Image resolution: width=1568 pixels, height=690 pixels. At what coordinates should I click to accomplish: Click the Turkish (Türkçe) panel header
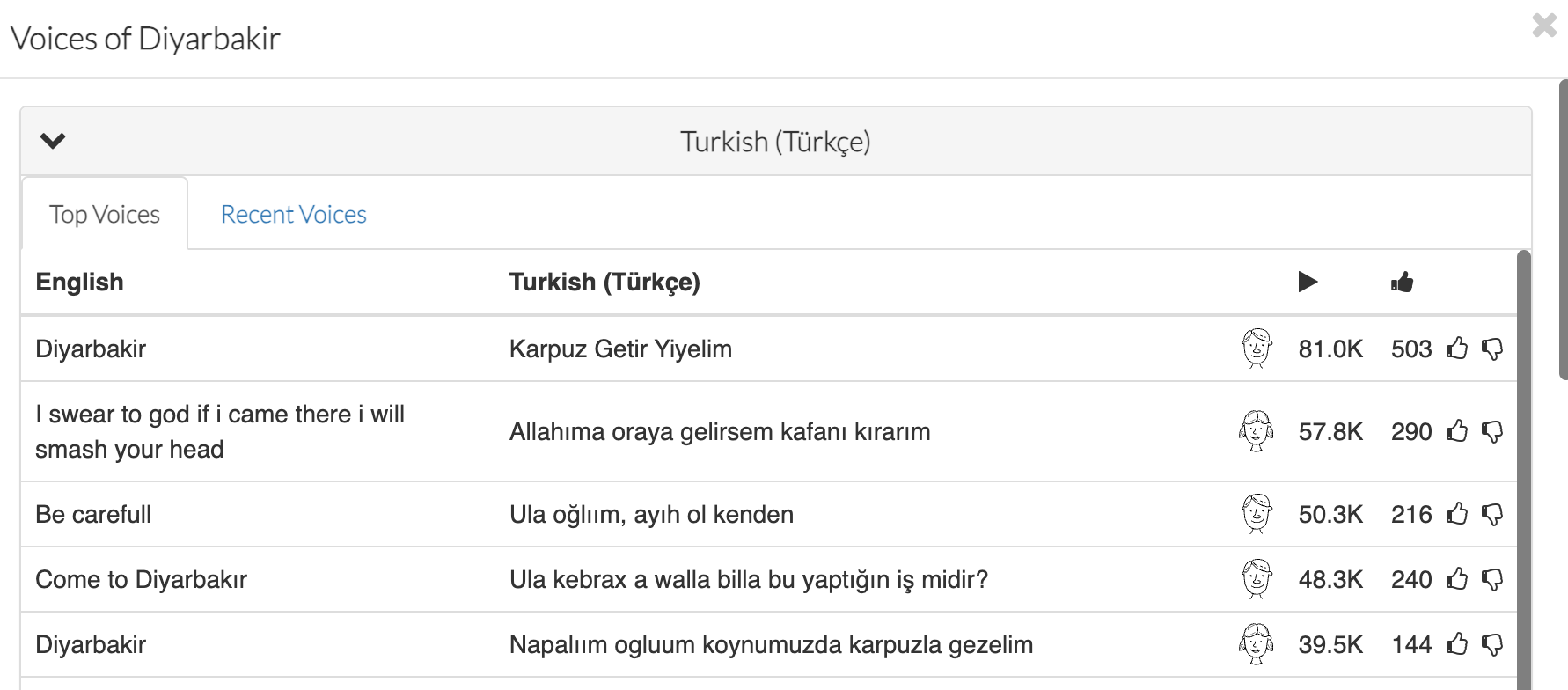(774, 142)
